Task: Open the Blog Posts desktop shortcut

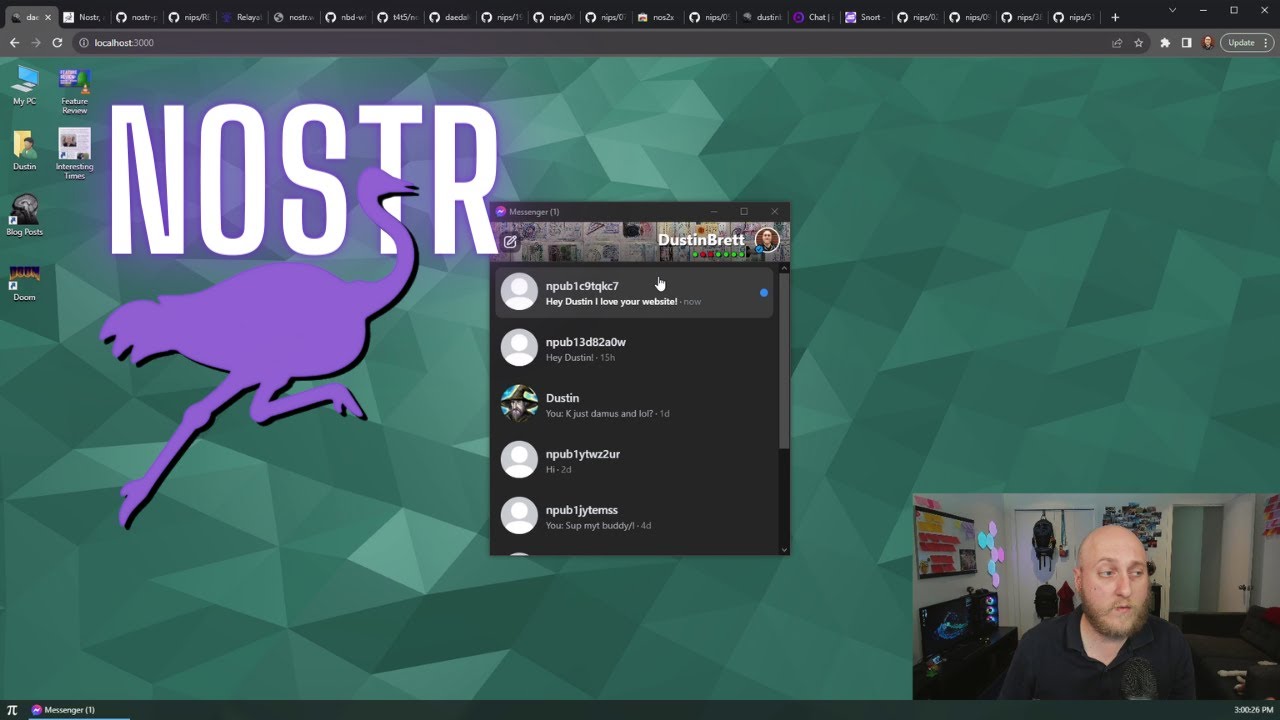Action: coord(25,216)
